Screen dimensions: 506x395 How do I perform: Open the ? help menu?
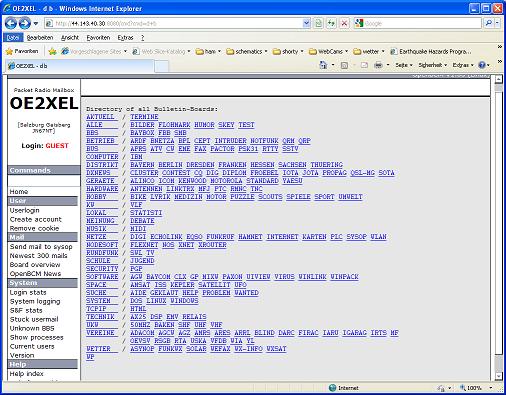143,38
